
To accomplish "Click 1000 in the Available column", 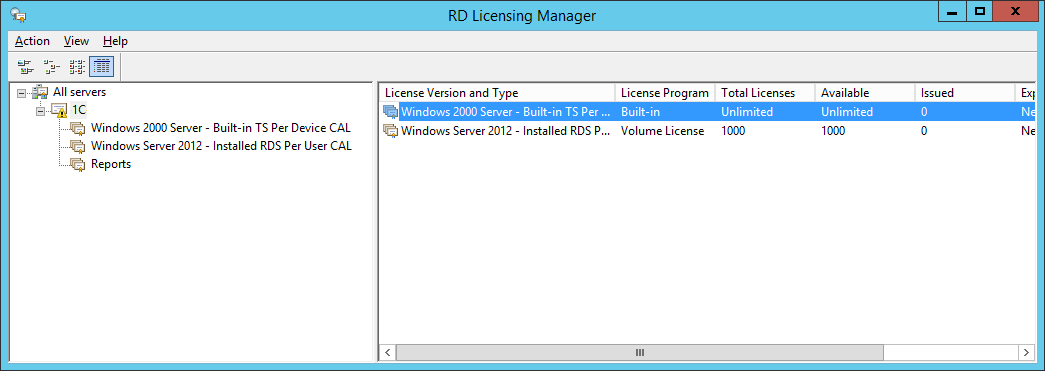I will coord(833,131).
